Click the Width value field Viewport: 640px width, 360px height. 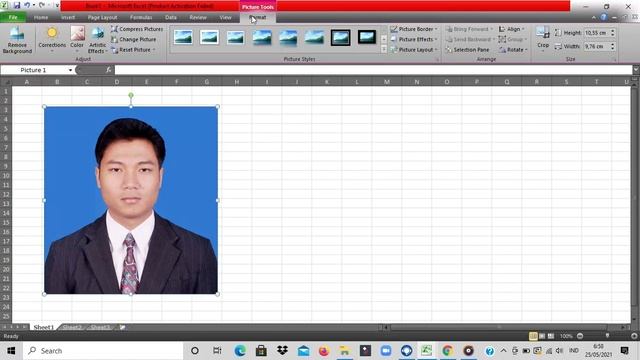(596, 47)
